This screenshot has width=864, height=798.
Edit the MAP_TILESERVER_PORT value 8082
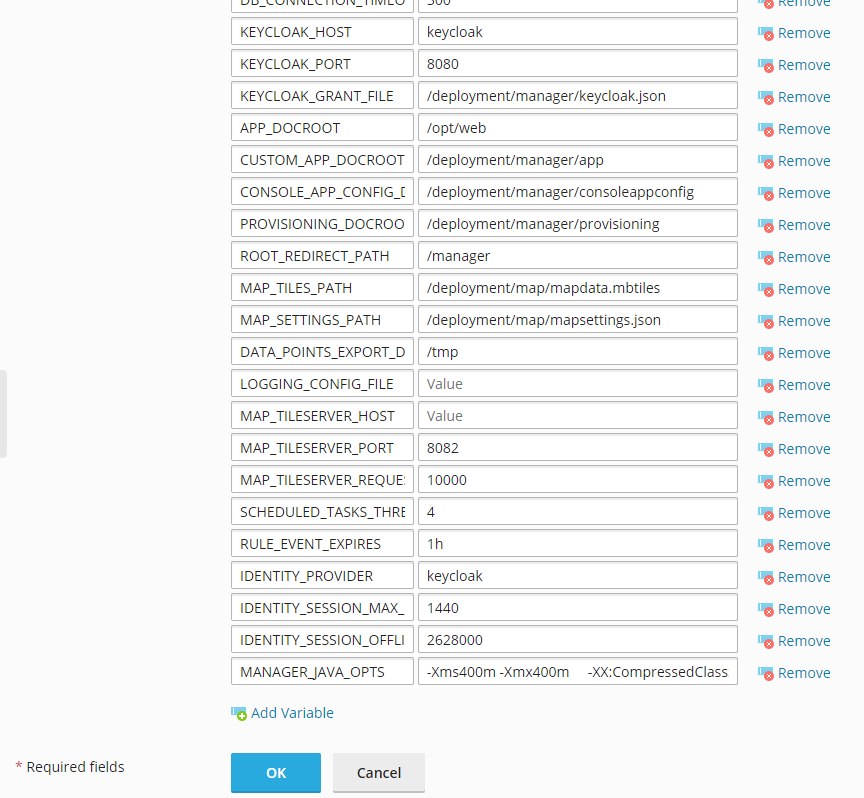(577, 448)
